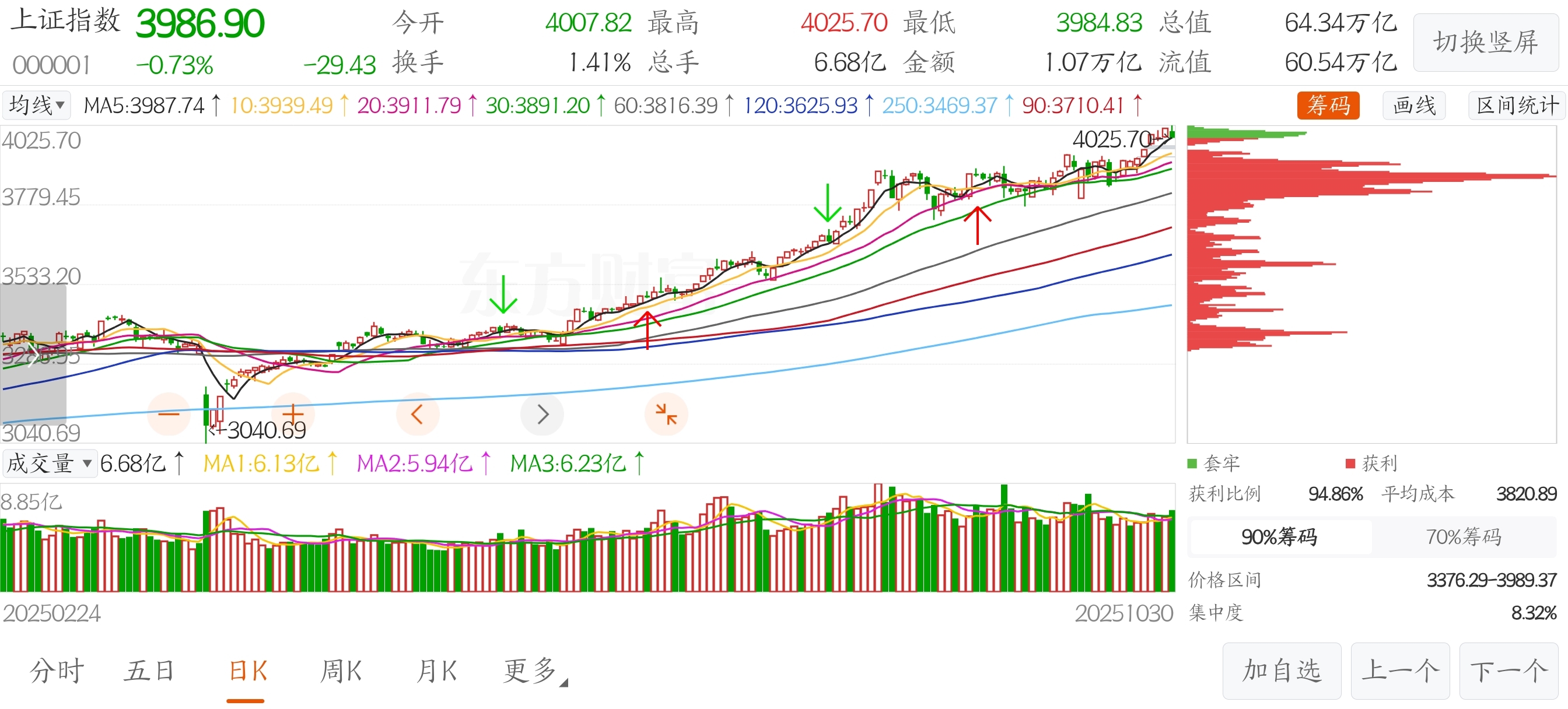Click the zoom out minus chart button

point(169,415)
